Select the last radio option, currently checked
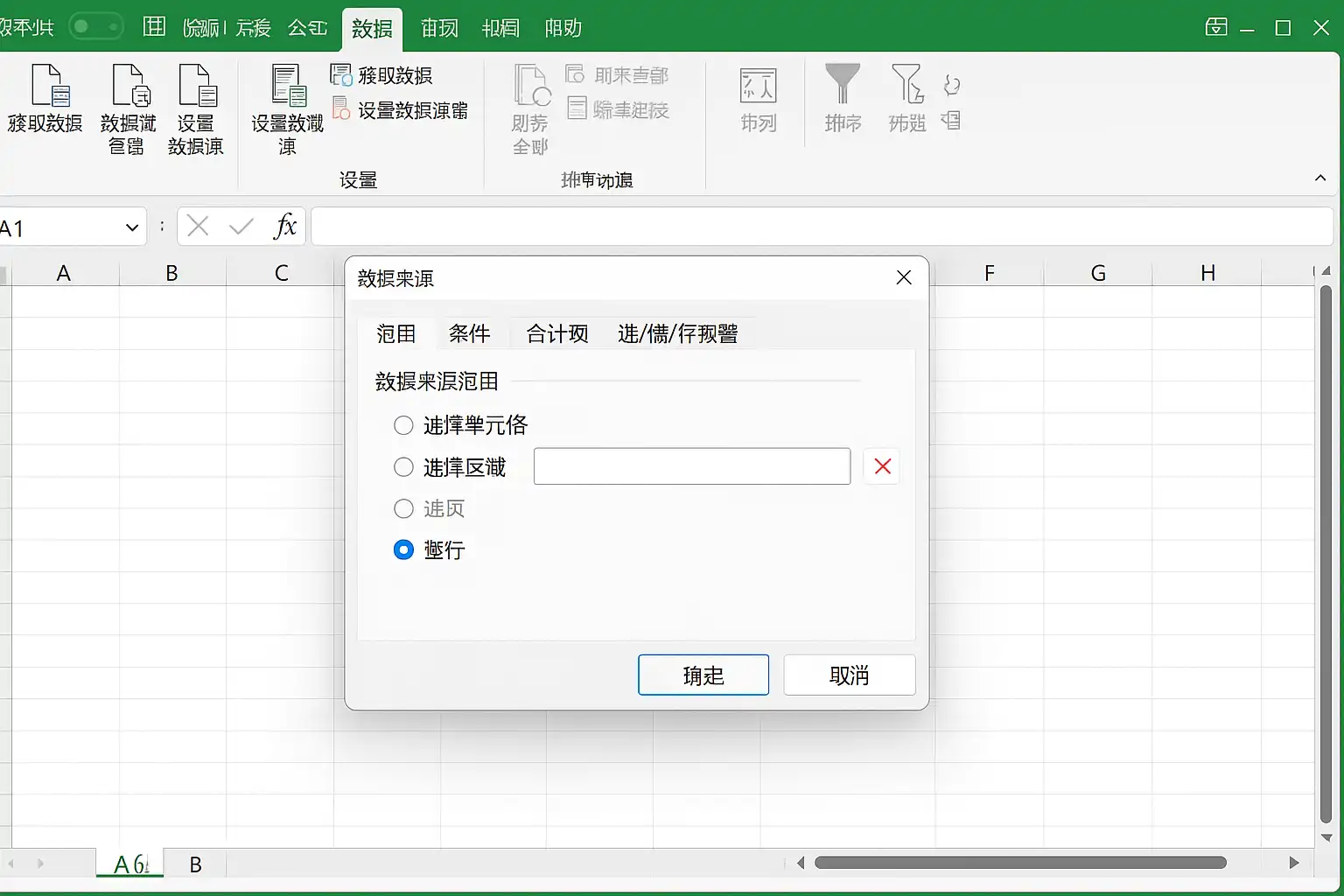Viewport: 1344px width, 896px height. pos(403,550)
